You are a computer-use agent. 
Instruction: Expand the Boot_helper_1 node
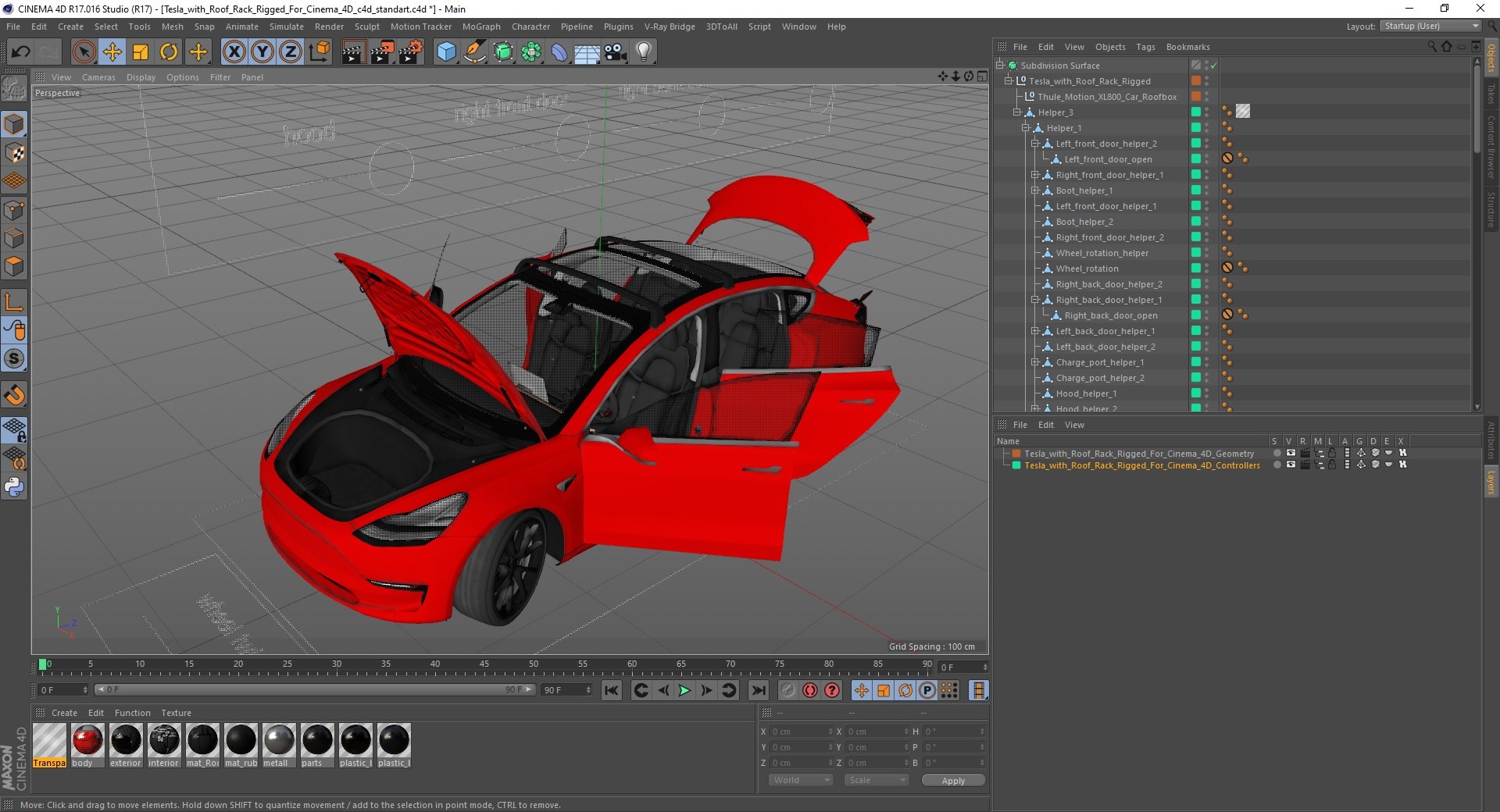click(x=1034, y=191)
